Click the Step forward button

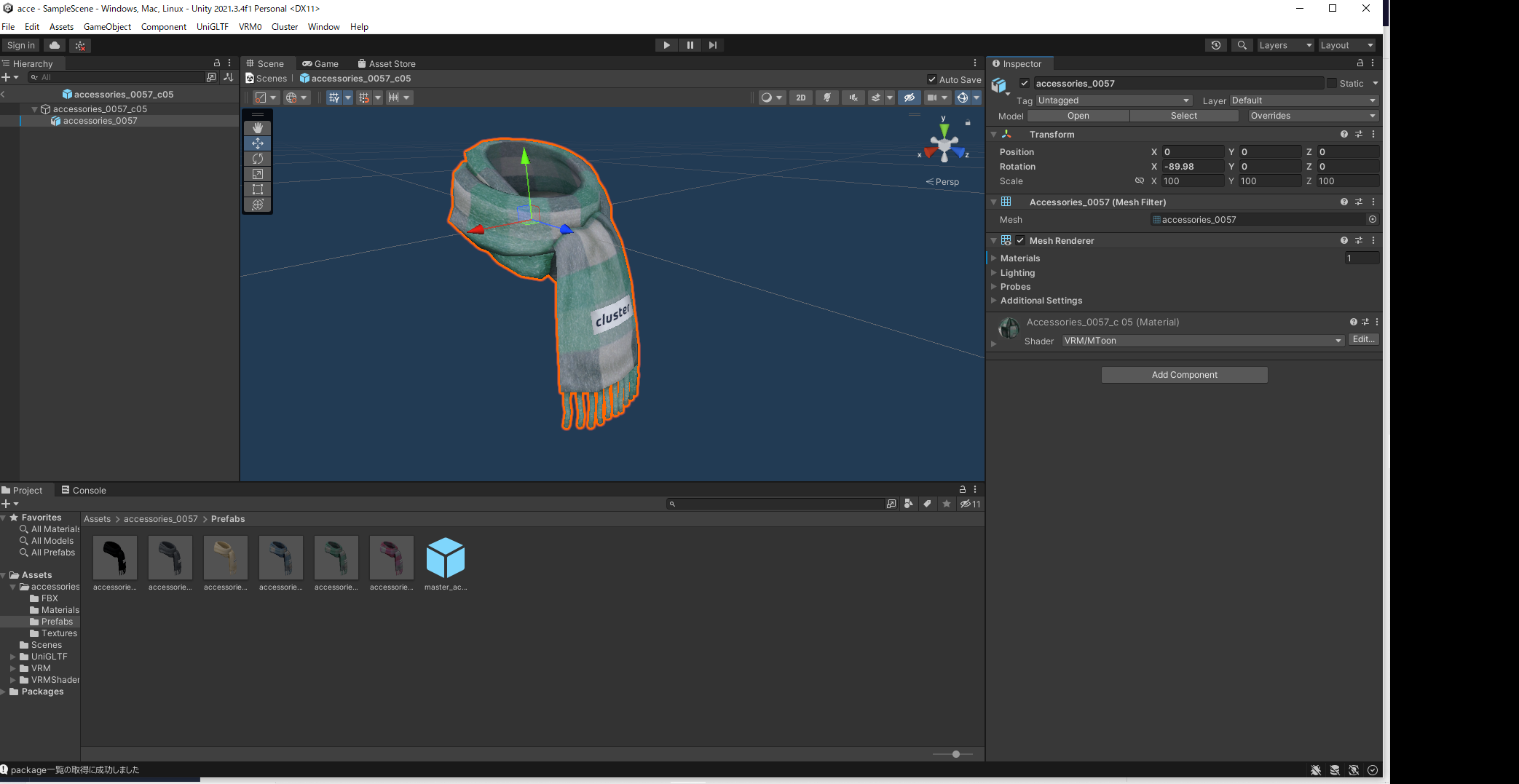point(713,45)
